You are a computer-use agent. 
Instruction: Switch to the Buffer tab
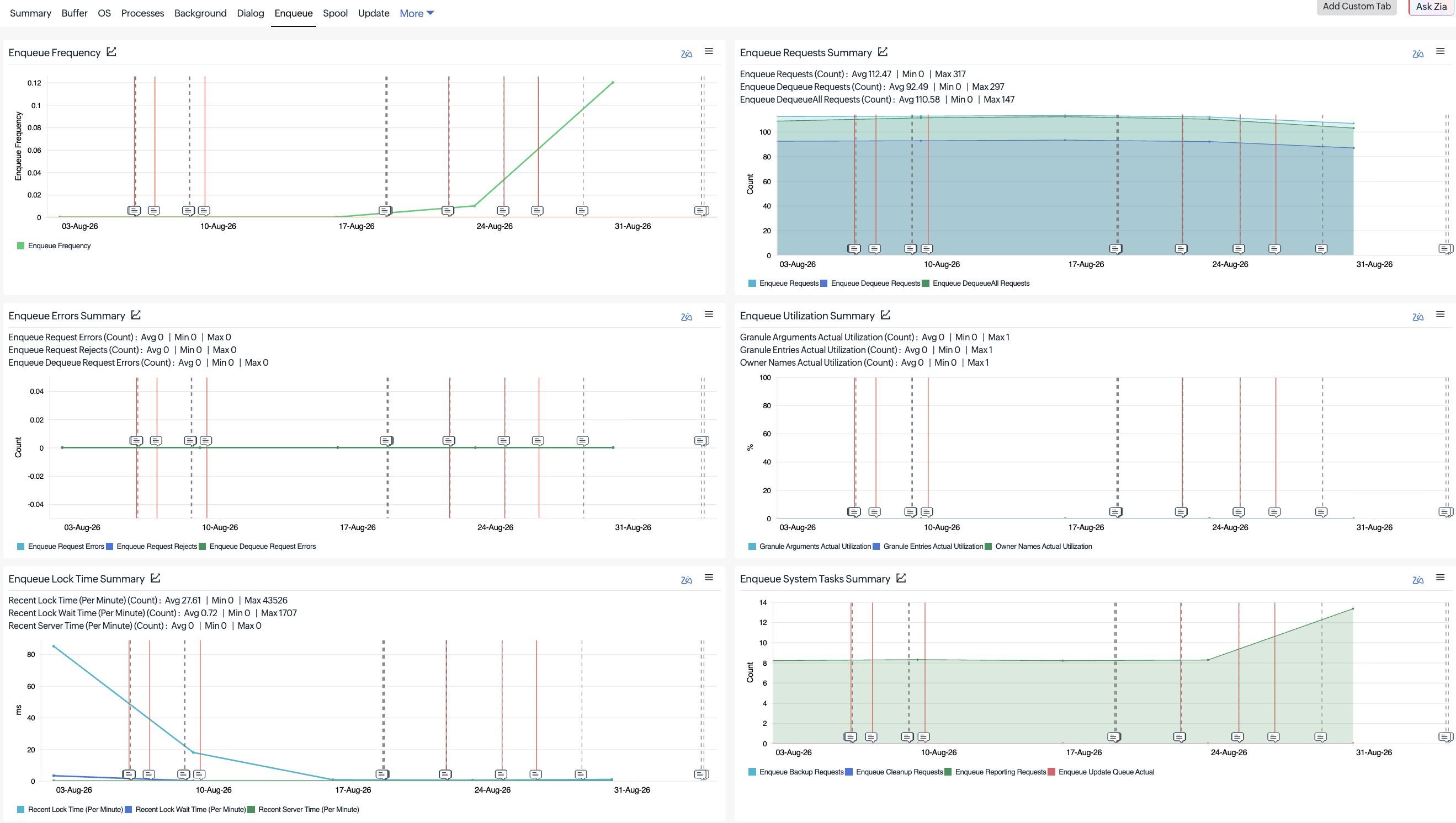[x=75, y=13]
